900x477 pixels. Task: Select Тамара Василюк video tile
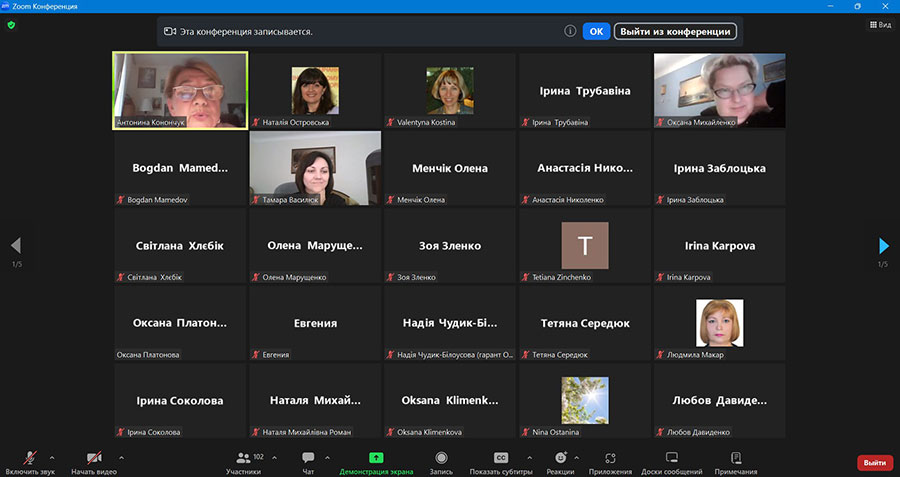pos(315,168)
